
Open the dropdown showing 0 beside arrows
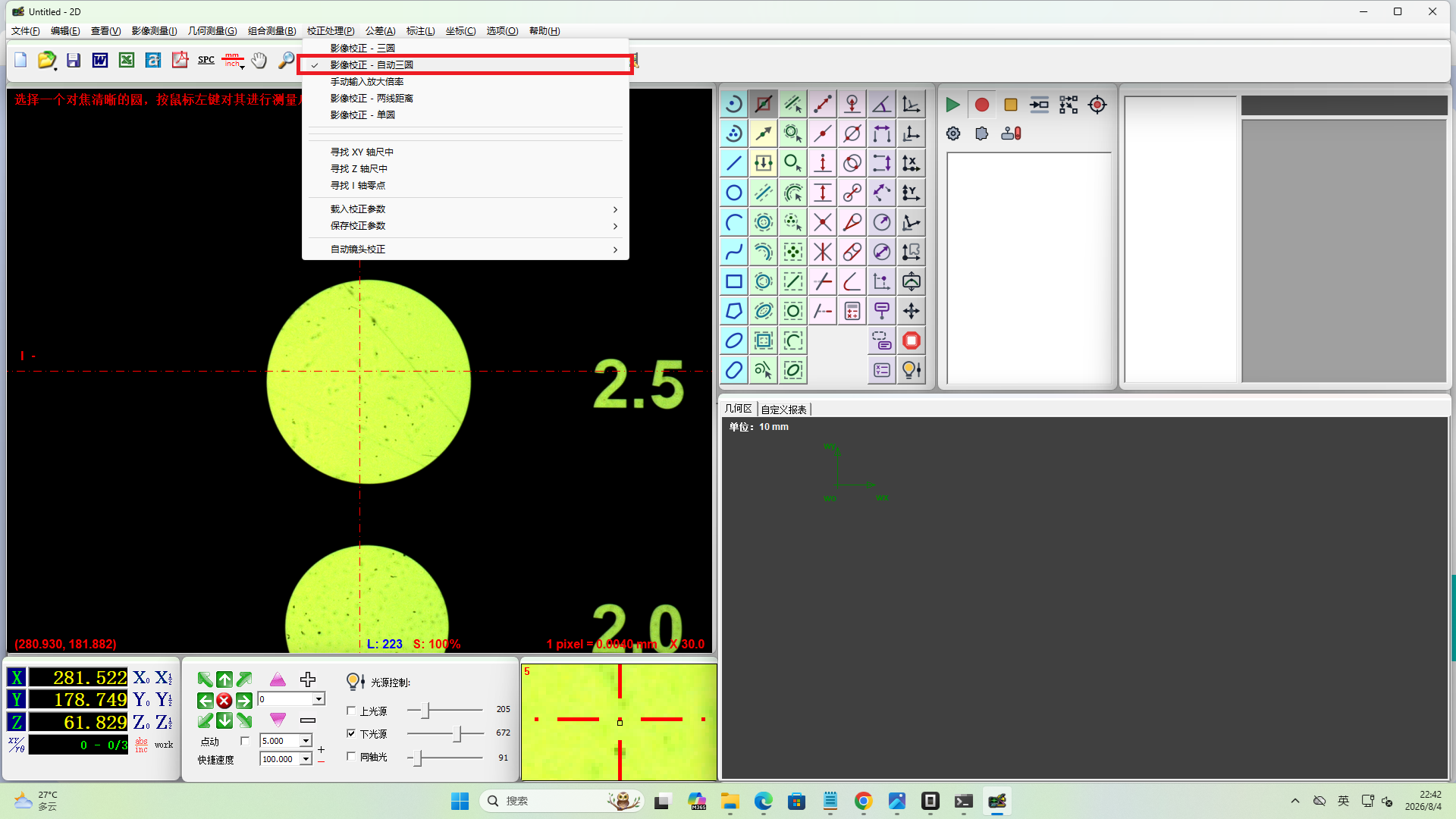pos(318,699)
